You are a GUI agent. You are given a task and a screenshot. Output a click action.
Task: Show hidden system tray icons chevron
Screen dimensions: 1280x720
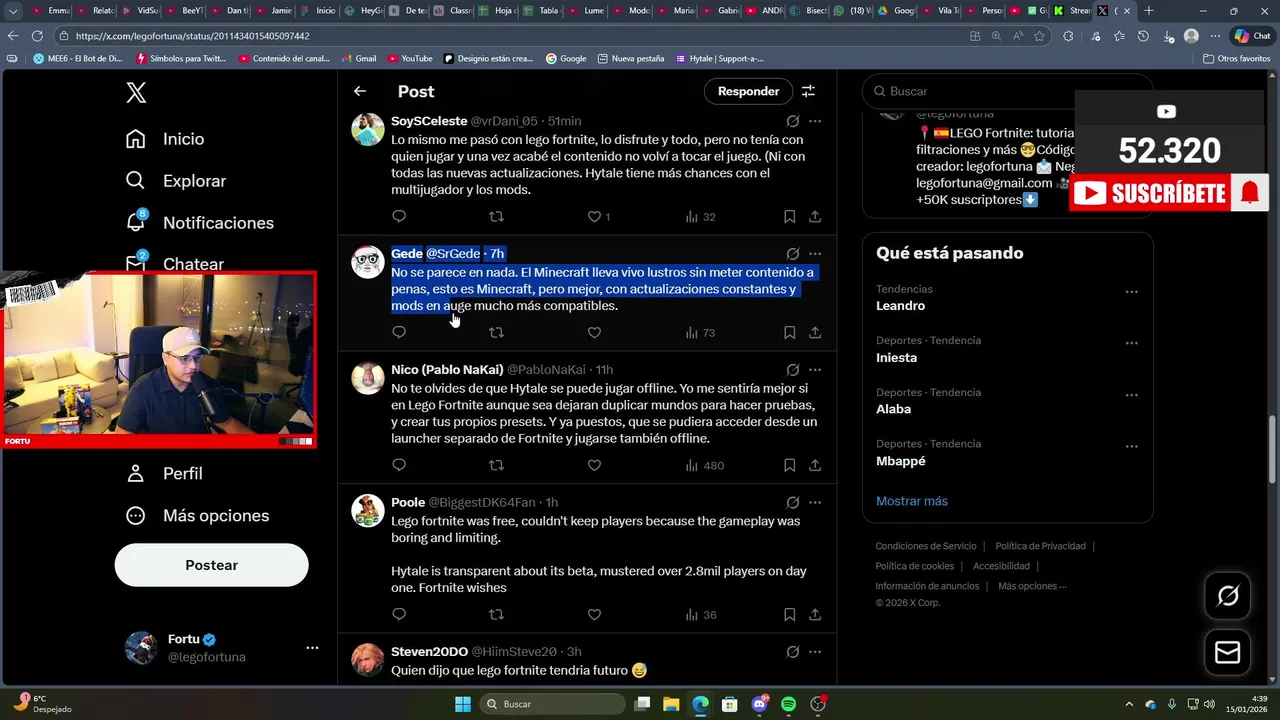pyautogui.click(x=1129, y=704)
